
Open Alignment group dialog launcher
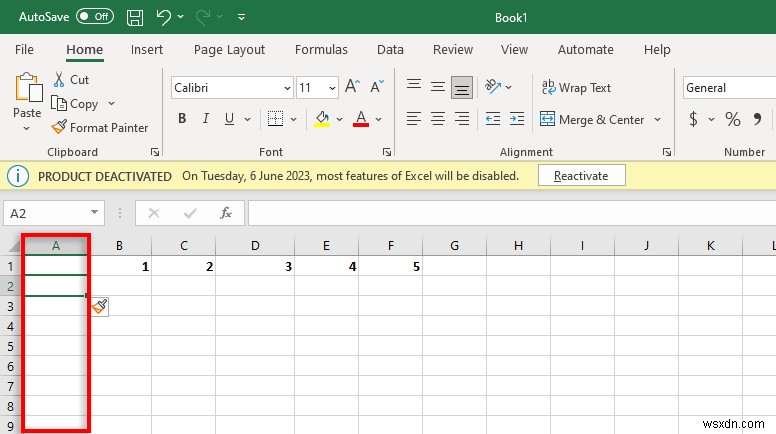click(667, 152)
